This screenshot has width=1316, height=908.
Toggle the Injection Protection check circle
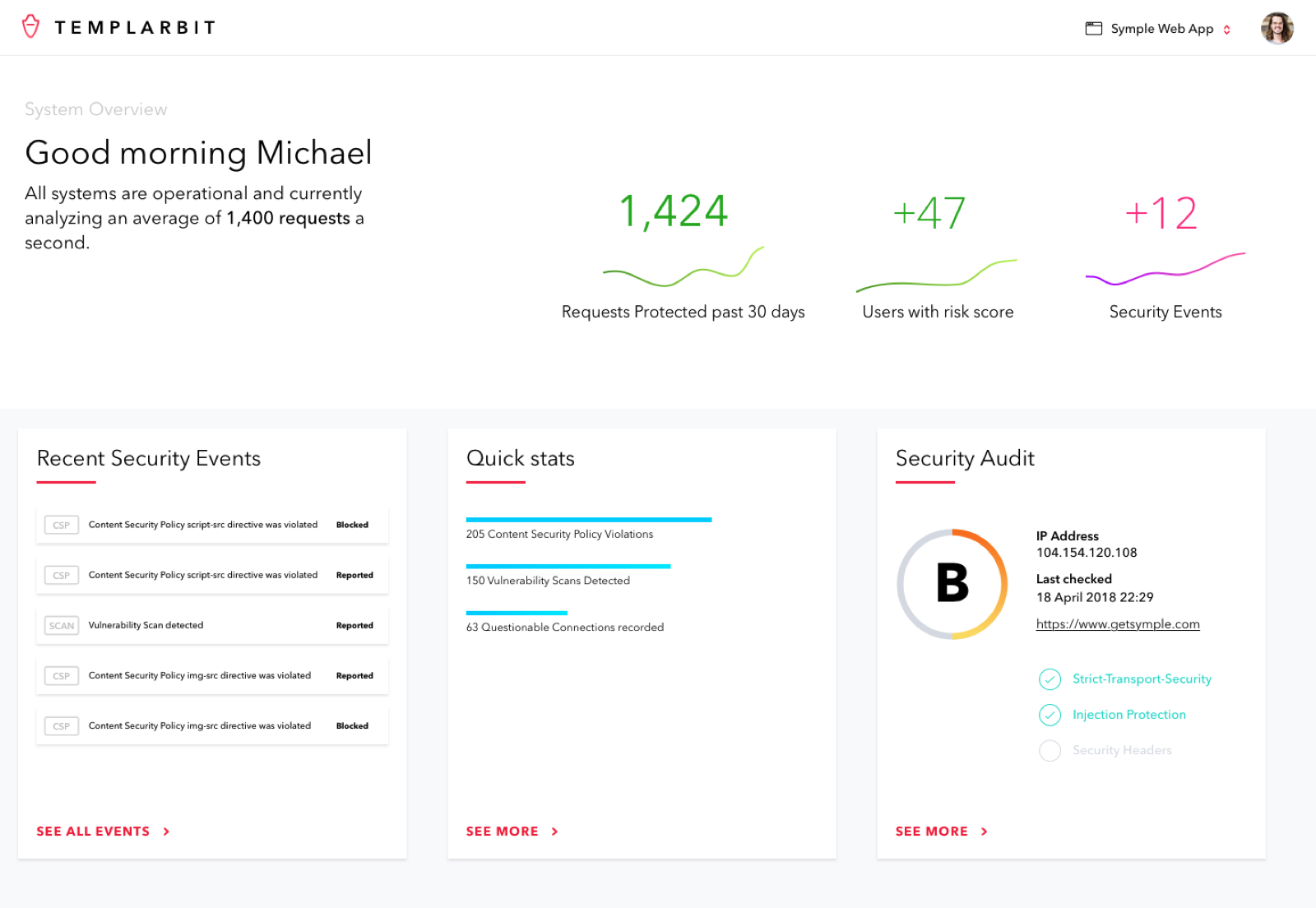click(1050, 716)
